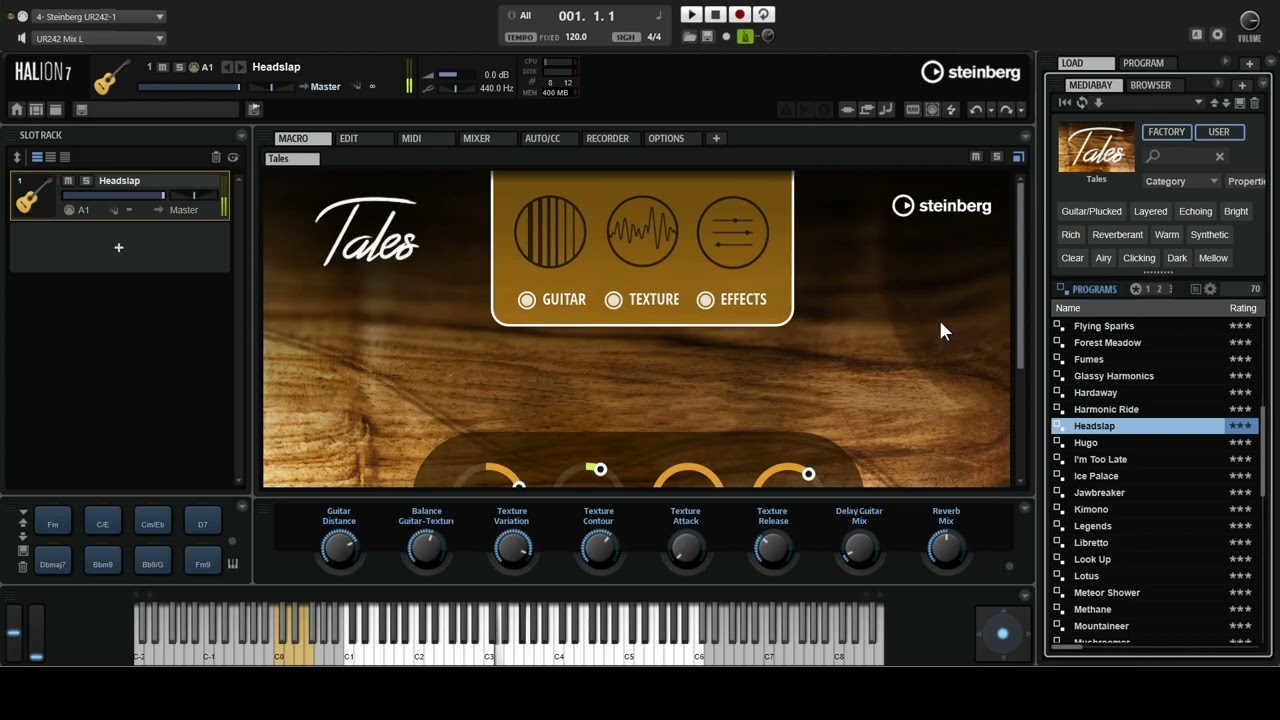Image resolution: width=1280 pixels, height=720 pixels.
Task: Click the redo arrow in the toolbar
Action: pyautogui.click(x=1006, y=110)
